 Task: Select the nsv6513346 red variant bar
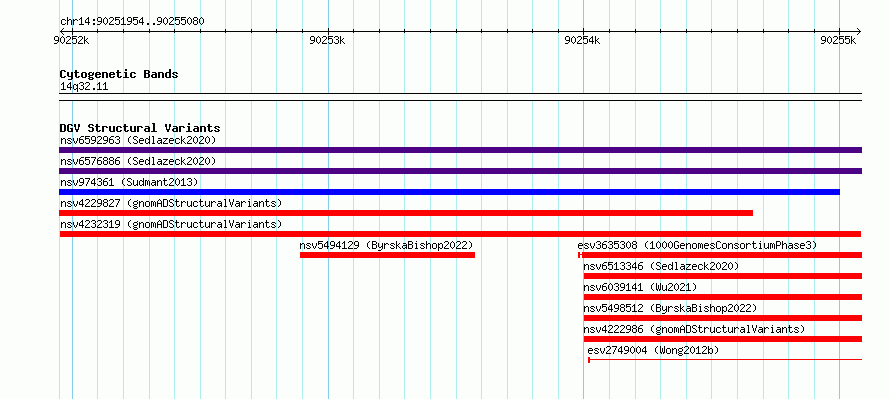click(723, 276)
